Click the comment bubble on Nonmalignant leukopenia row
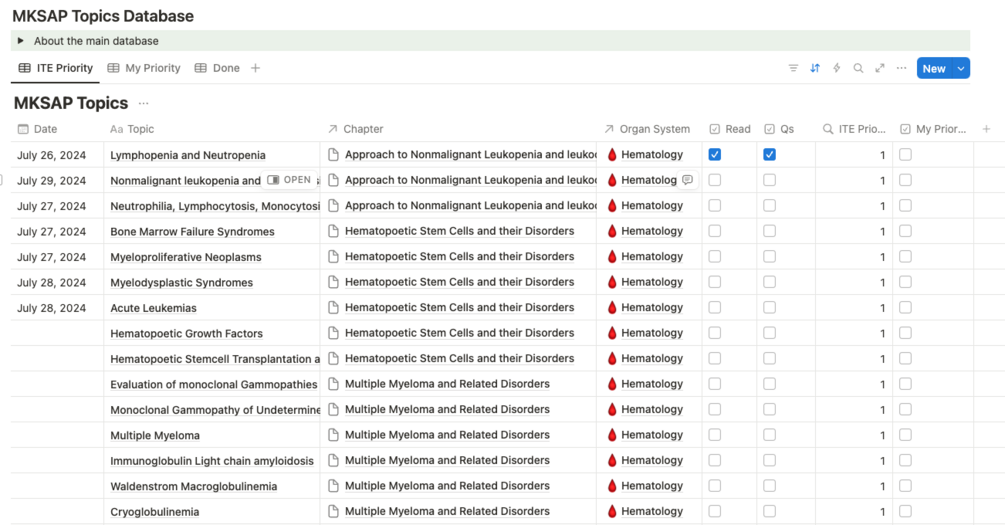This screenshot has width=1005, height=525. [x=687, y=180]
